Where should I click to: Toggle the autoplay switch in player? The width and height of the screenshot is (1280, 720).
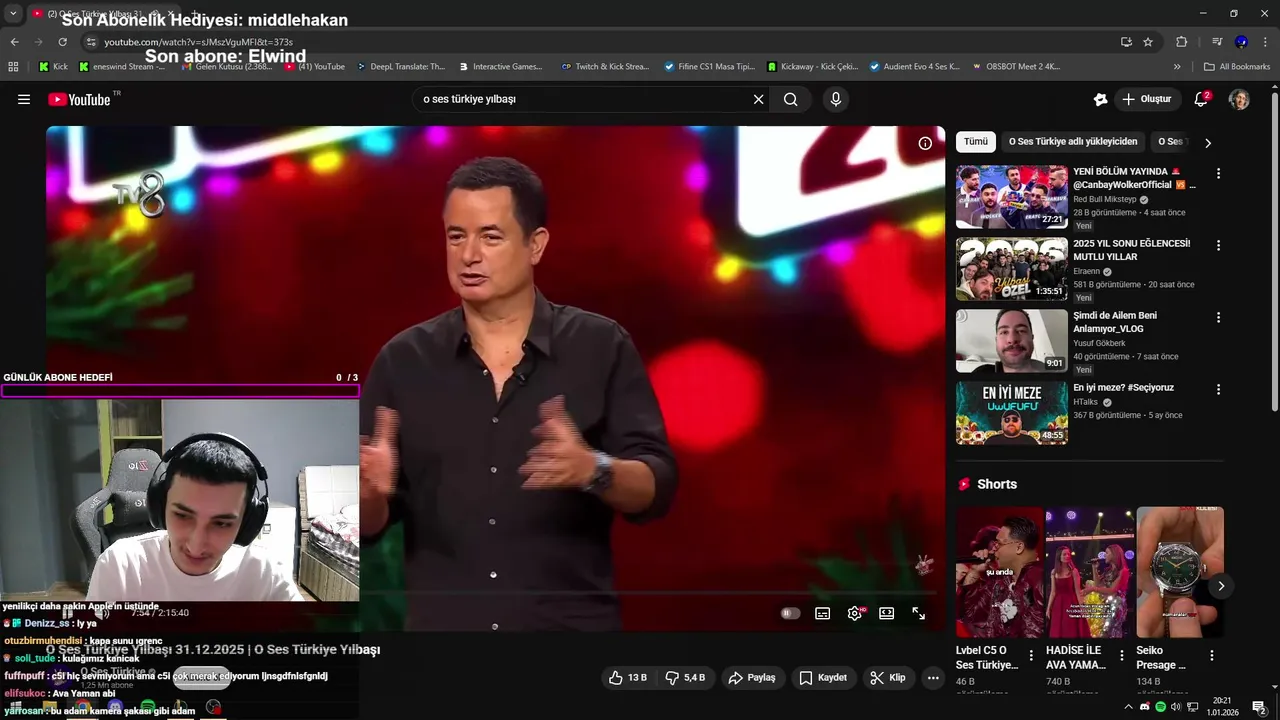click(x=790, y=613)
